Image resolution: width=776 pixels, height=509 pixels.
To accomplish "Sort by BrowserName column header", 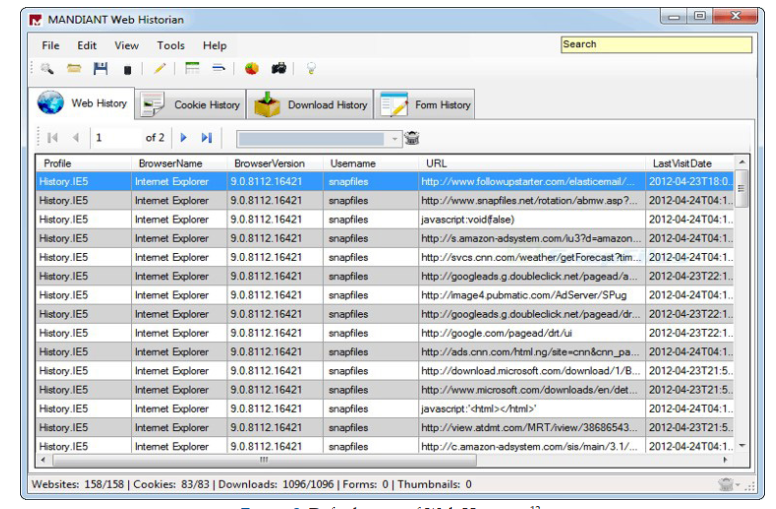I will tap(179, 163).
